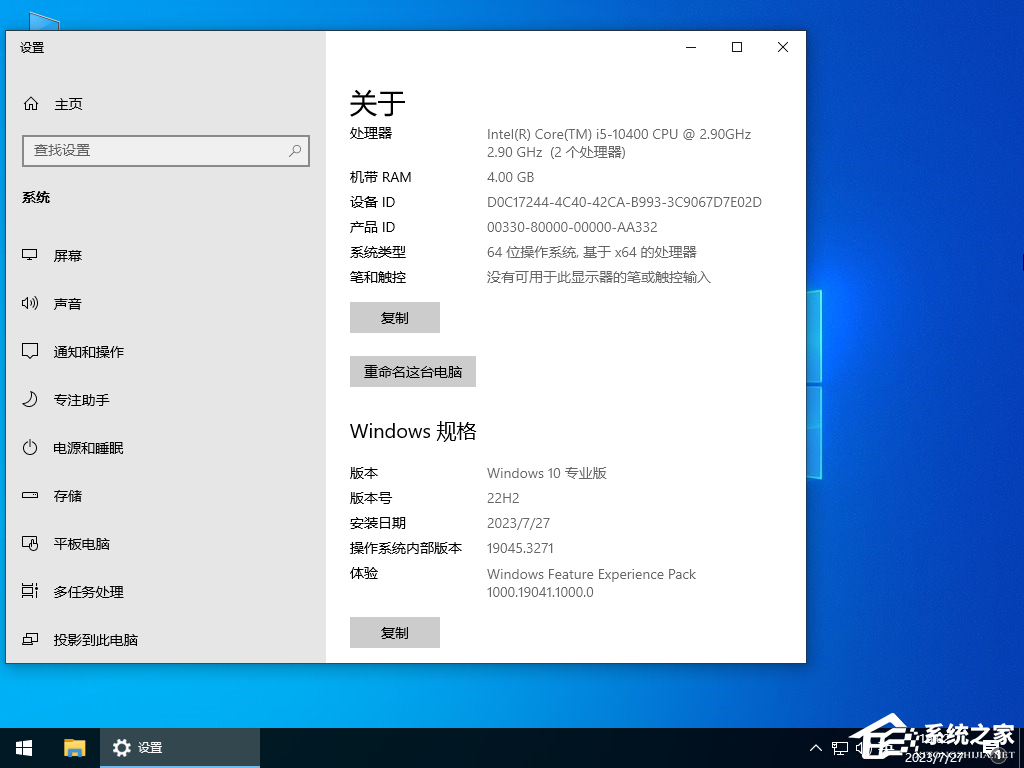Open 多任务处理 multitasking settings
Viewport: 1024px width, 768px height.
coord(88,591)
